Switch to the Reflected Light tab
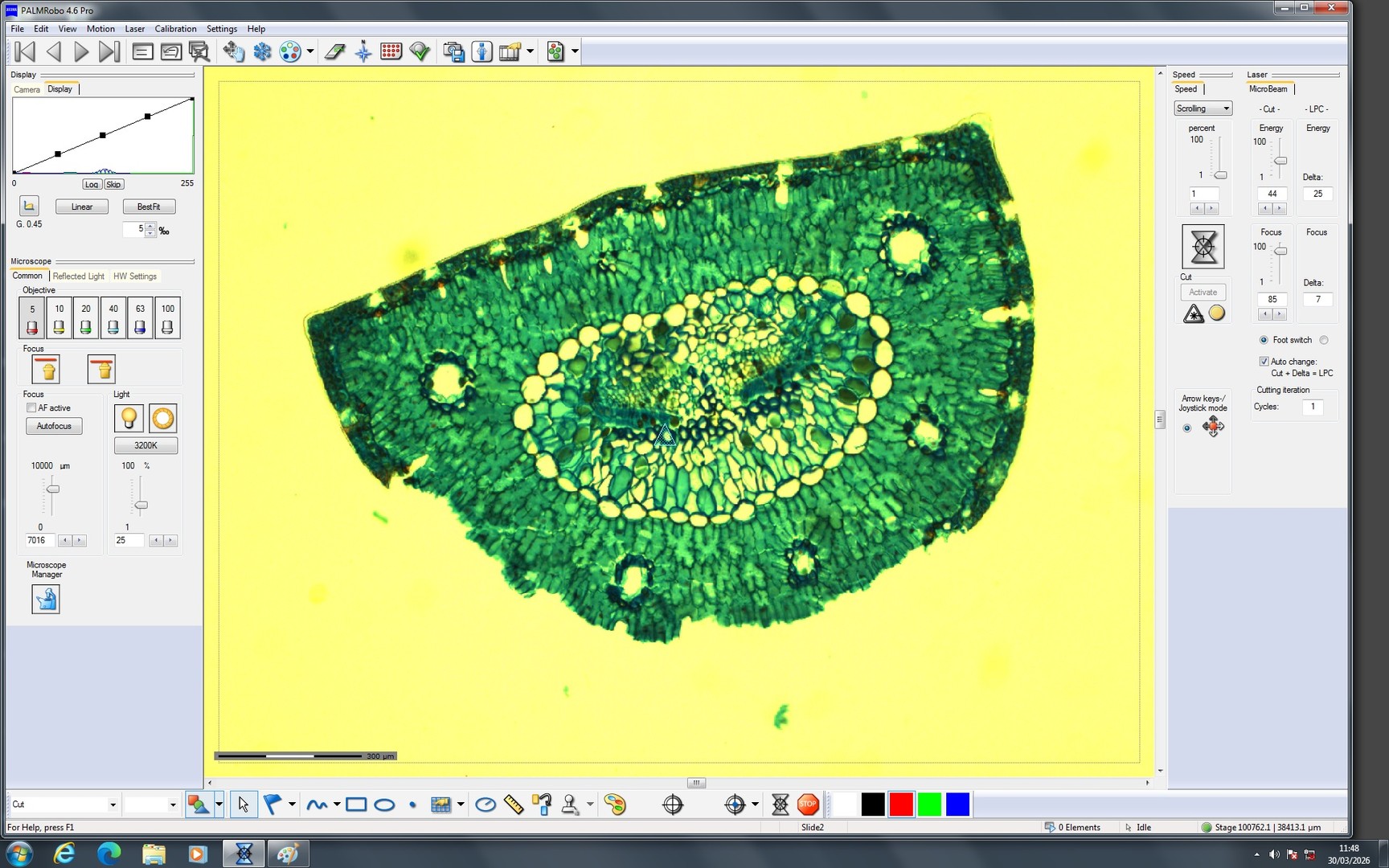This screenshot has width=1389, height=868. click(x=78, y=276)
